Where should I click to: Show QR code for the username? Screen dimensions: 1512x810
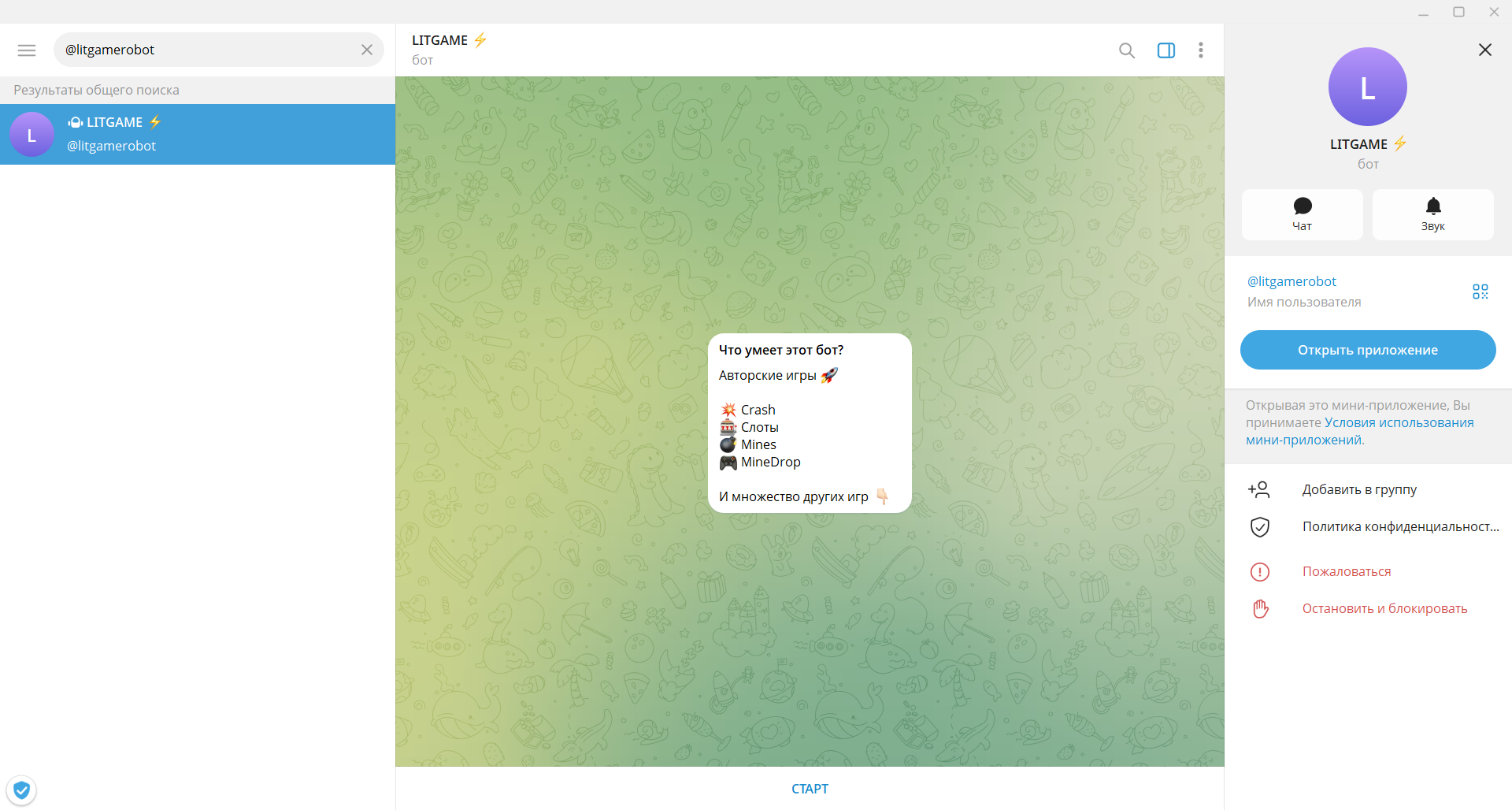(1480, 292)
